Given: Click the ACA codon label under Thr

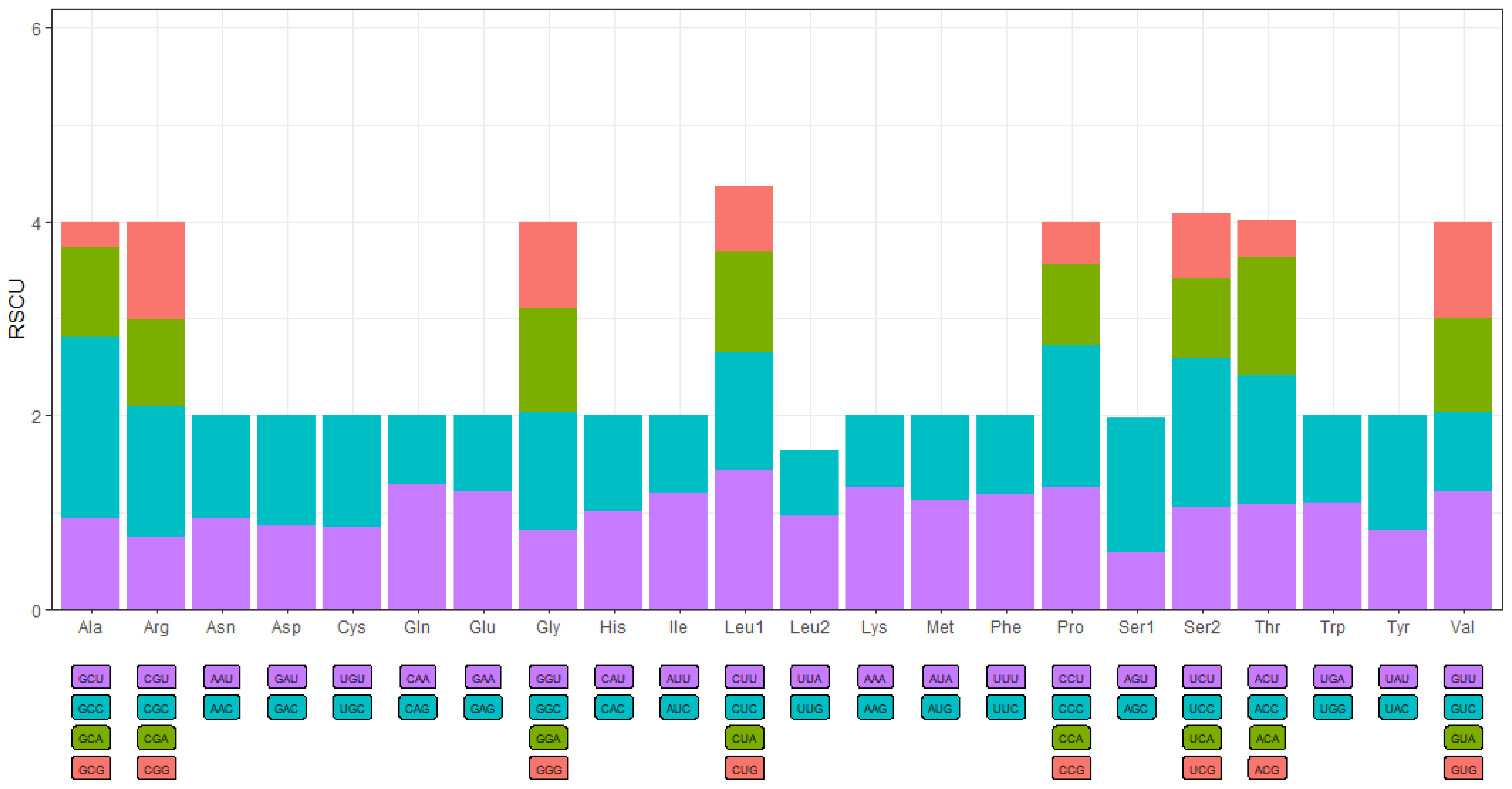Looking at the screenshot, I should 1267,738.
